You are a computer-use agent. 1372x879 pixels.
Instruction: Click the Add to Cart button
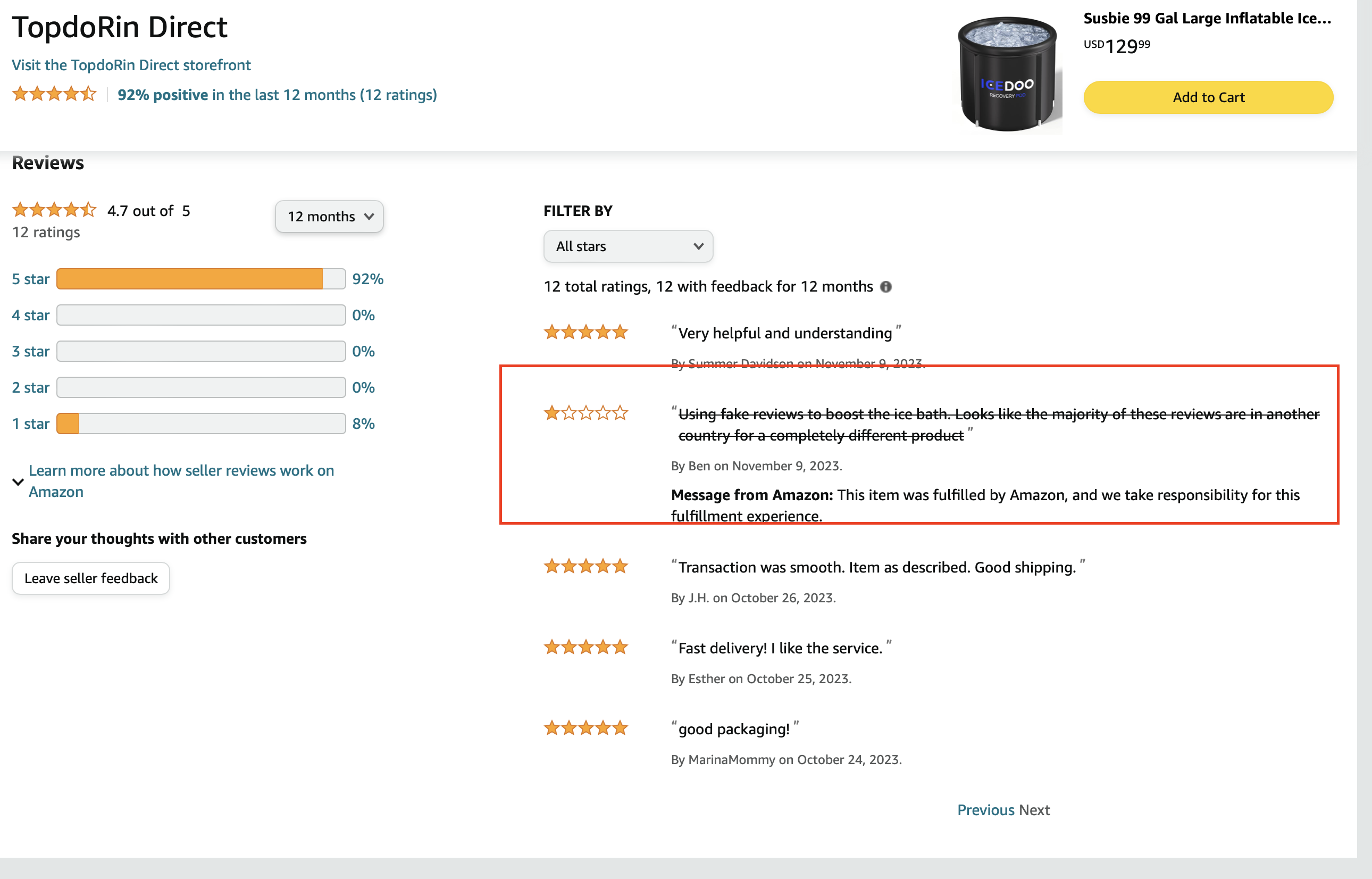click(x=1208, y=97)
